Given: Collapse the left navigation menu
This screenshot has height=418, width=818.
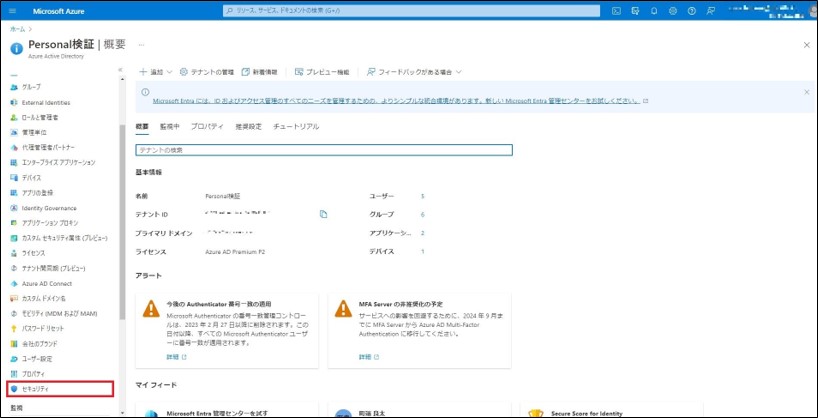Looking at the screenshot, I should [x=120, y=69].
